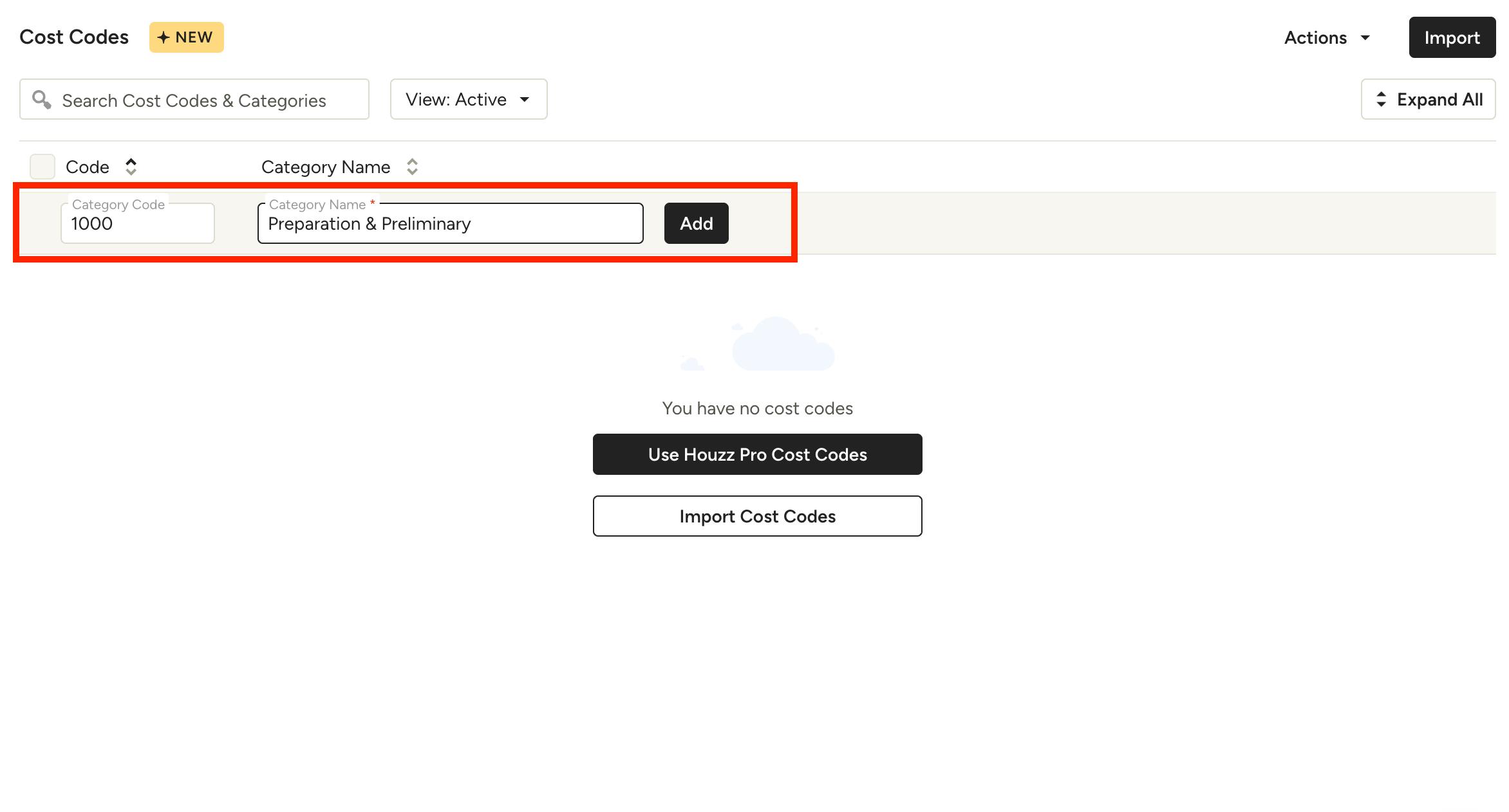This screenshot has height=812, width=1509.
Task: Click the Category Name sort arrows
Action: point(412,167)
